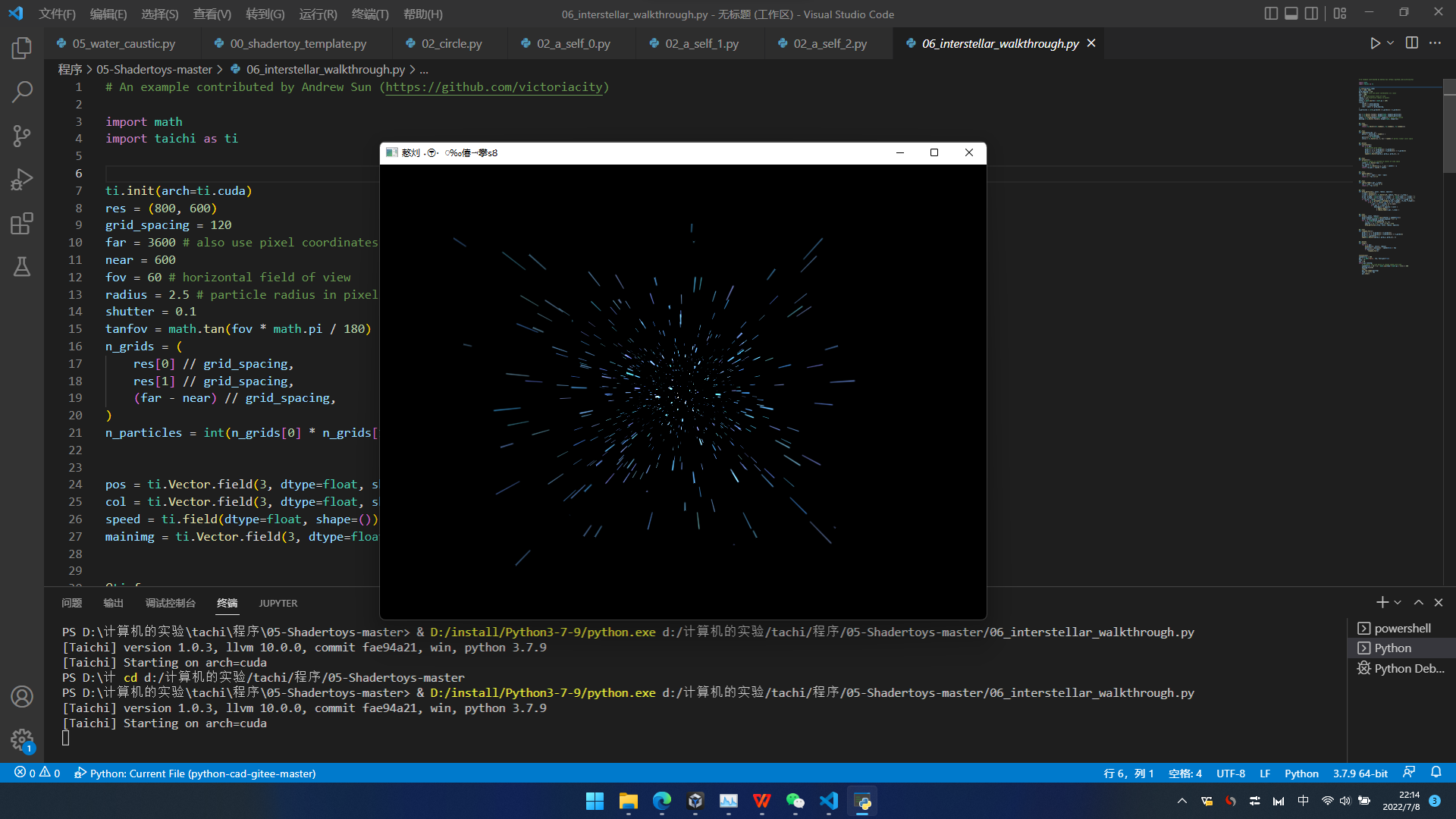Open the Search view in activity bar
This screenshot has height=819, width=1456.
click(x=22, y=92)
